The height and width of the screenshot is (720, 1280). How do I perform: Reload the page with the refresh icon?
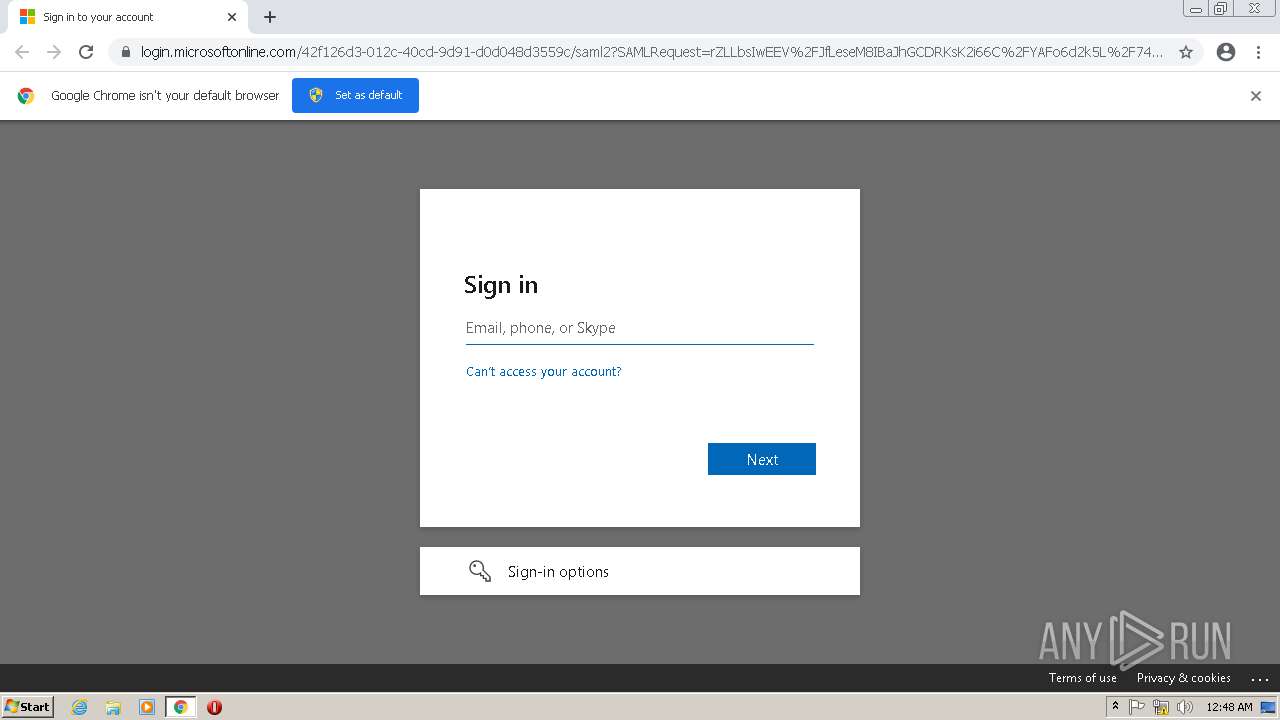[x=86, y=52]
